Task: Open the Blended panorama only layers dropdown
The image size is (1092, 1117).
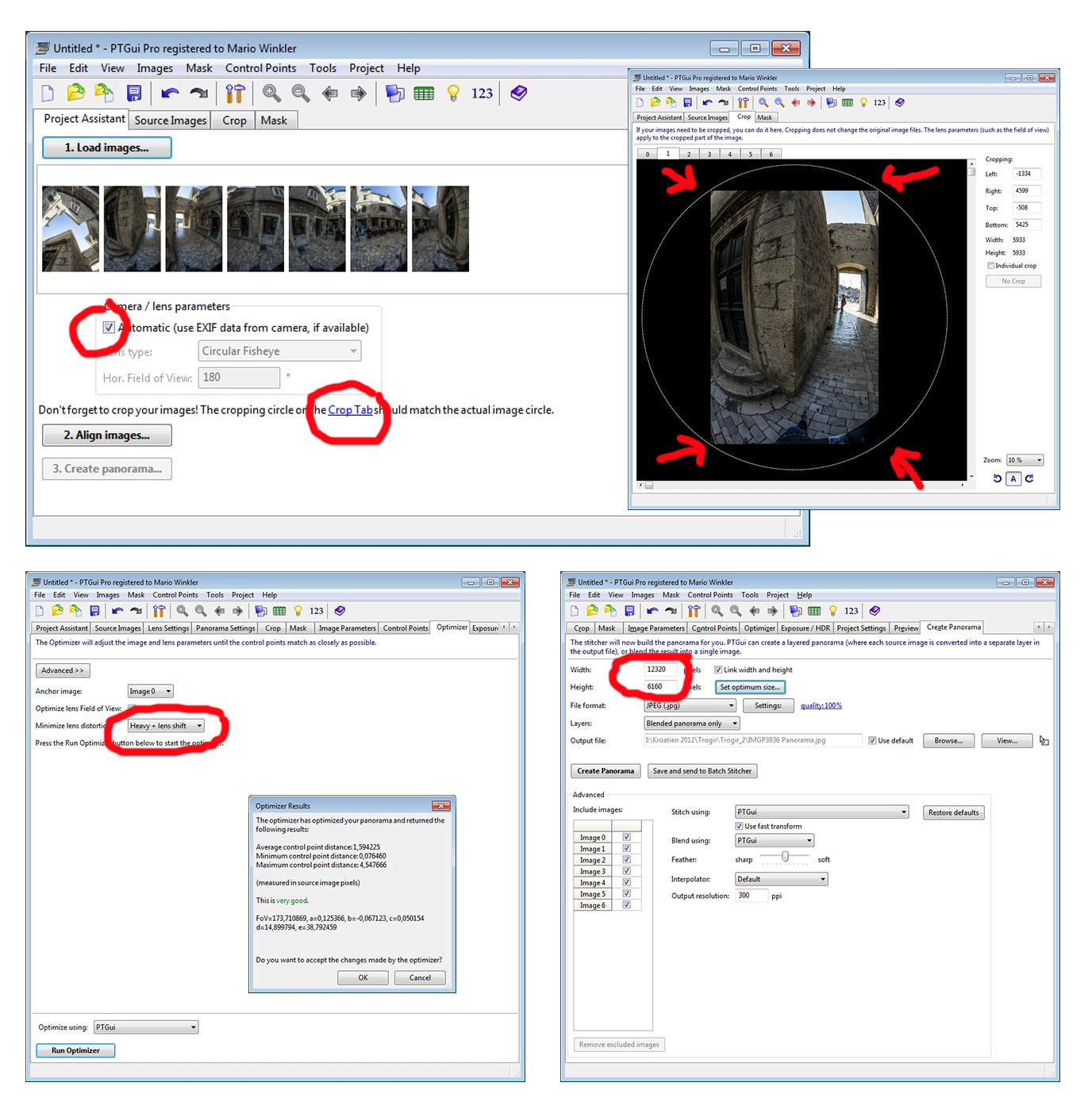Action: point(691,724)
